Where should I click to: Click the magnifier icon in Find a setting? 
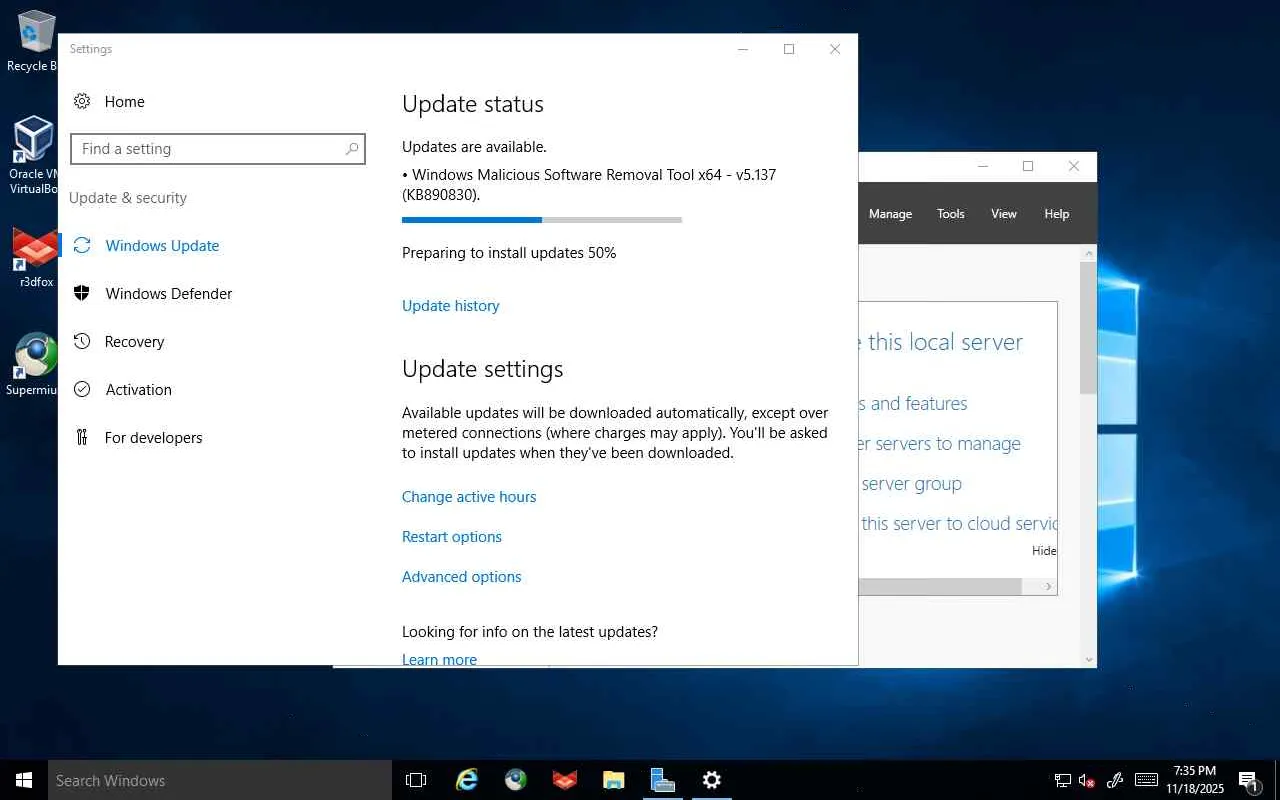click(x=352, y=149)
